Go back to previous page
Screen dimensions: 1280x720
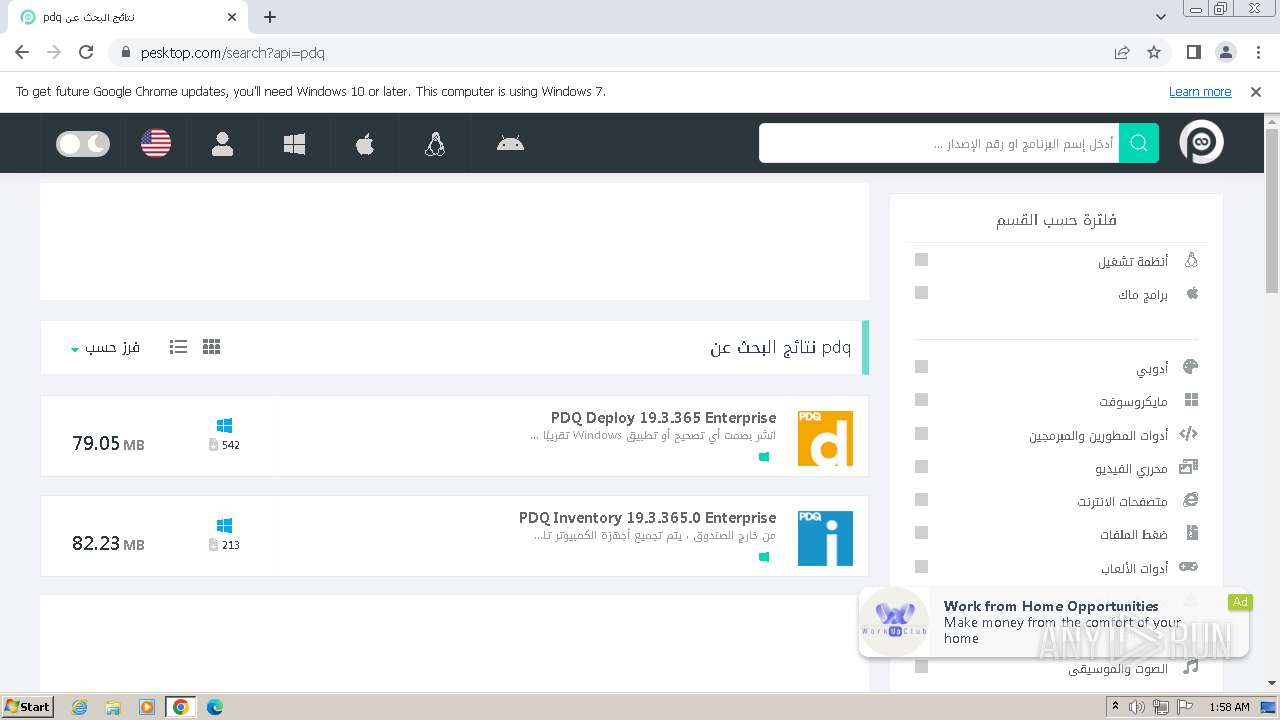tap(22, 52)
